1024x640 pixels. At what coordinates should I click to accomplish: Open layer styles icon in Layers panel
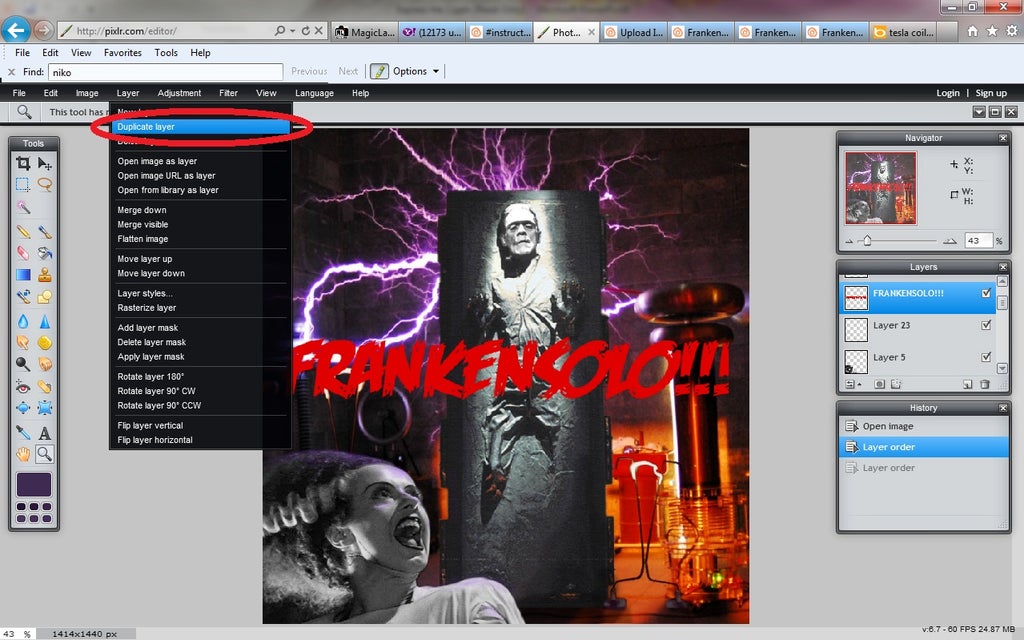(896, 385)
